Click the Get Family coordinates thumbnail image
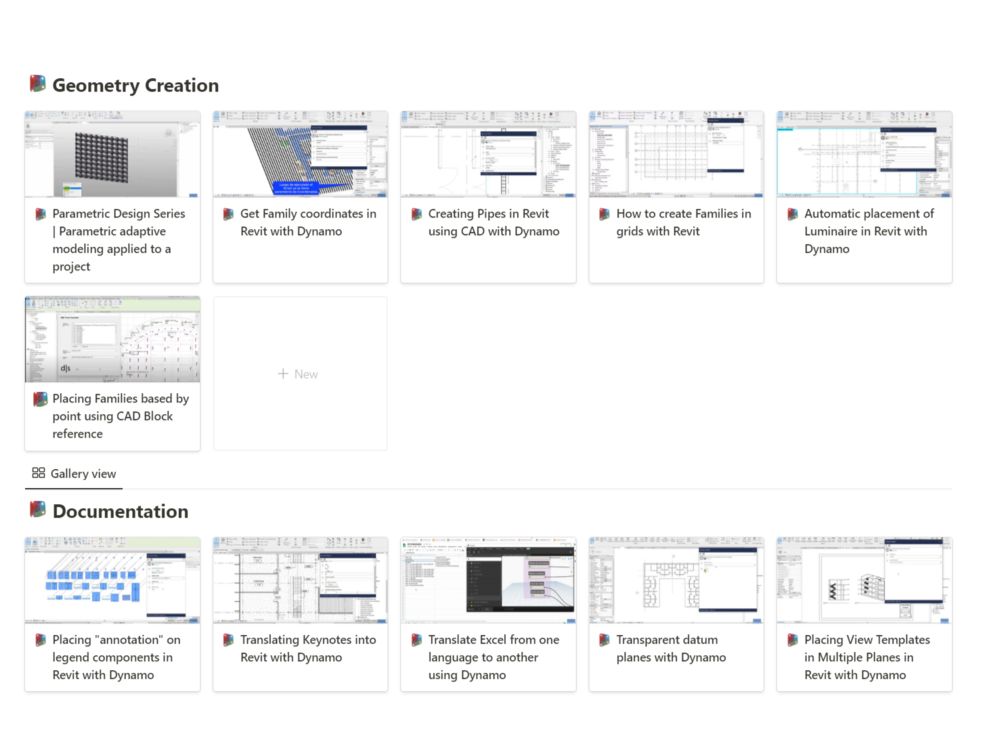 click(x=300, y=154)
